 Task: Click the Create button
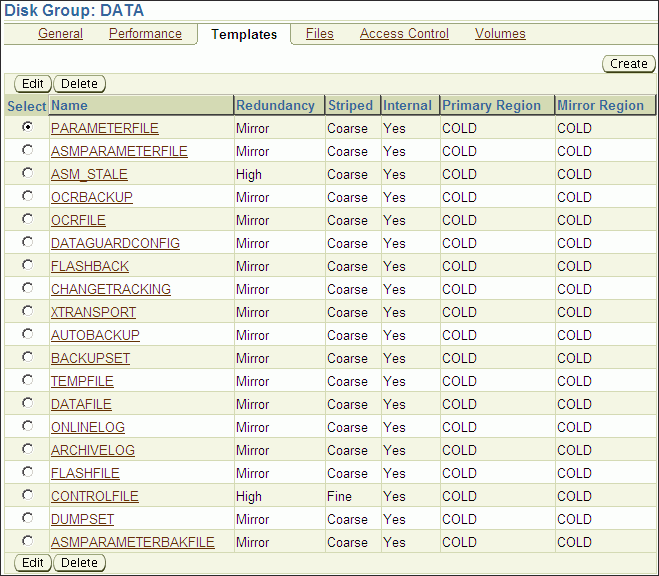click(x=629, y=64)
